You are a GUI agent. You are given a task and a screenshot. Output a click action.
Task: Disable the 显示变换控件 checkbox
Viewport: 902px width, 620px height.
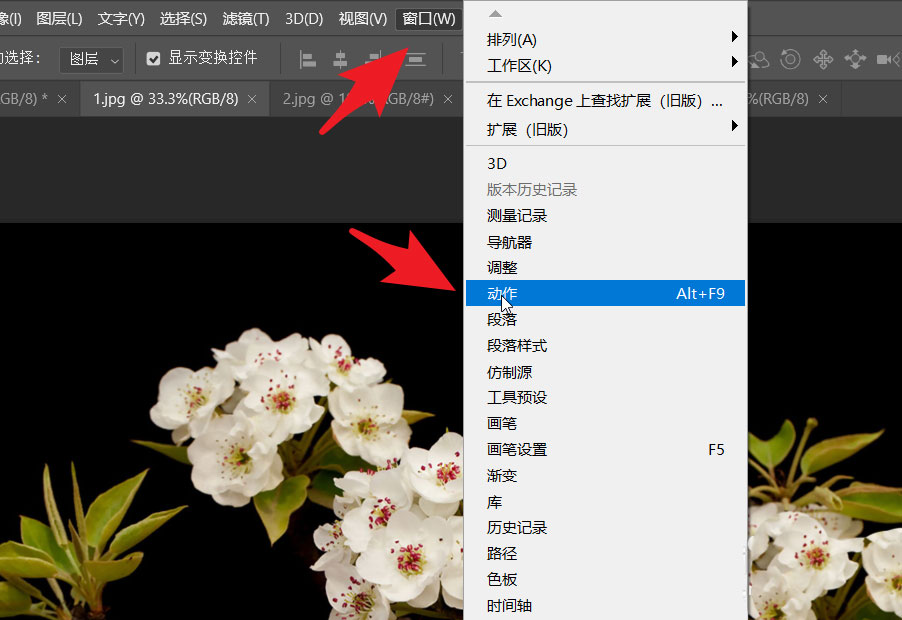(153, 57)
